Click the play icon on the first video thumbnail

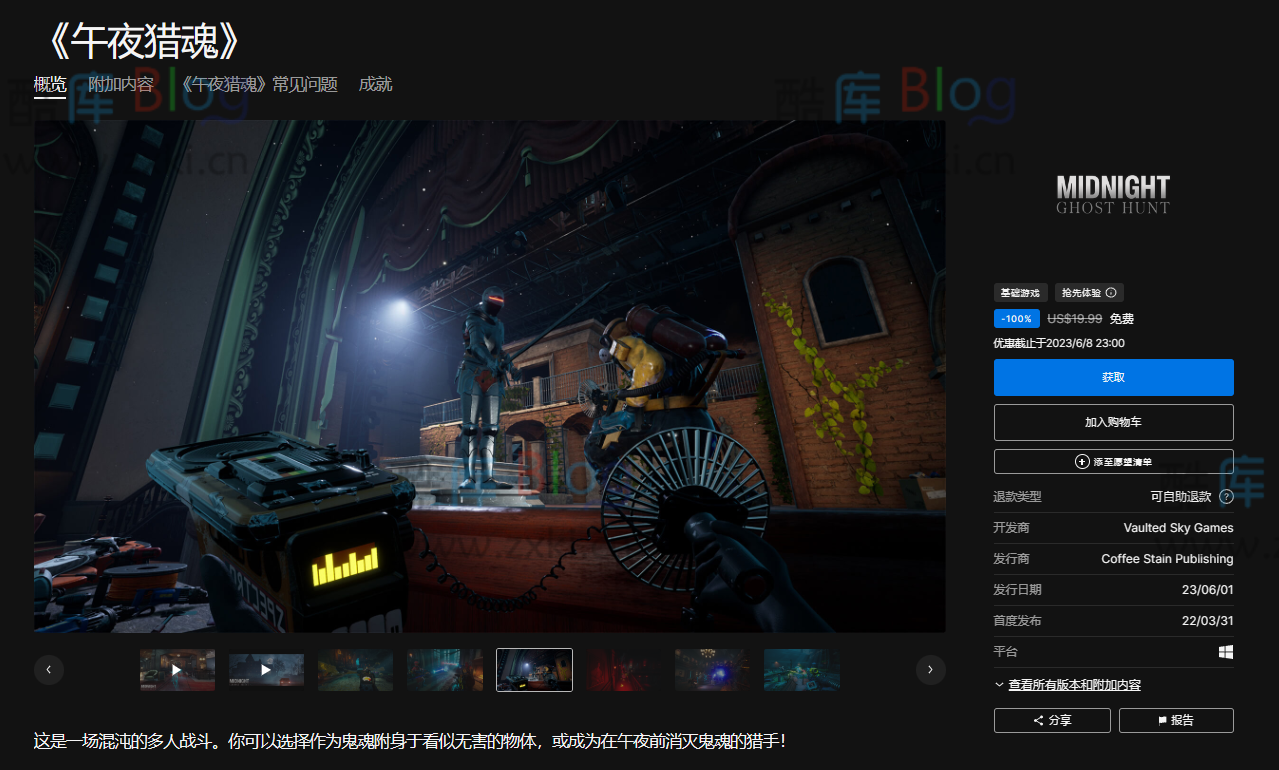176,669
